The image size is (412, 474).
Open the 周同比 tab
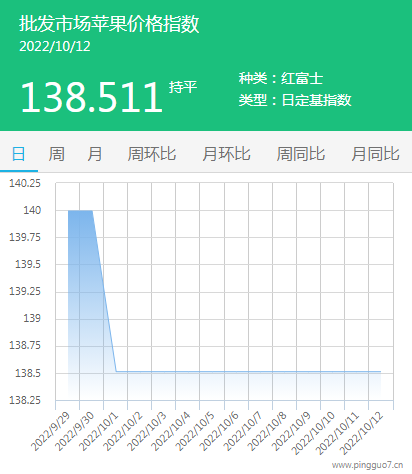[x=301, y=154]
